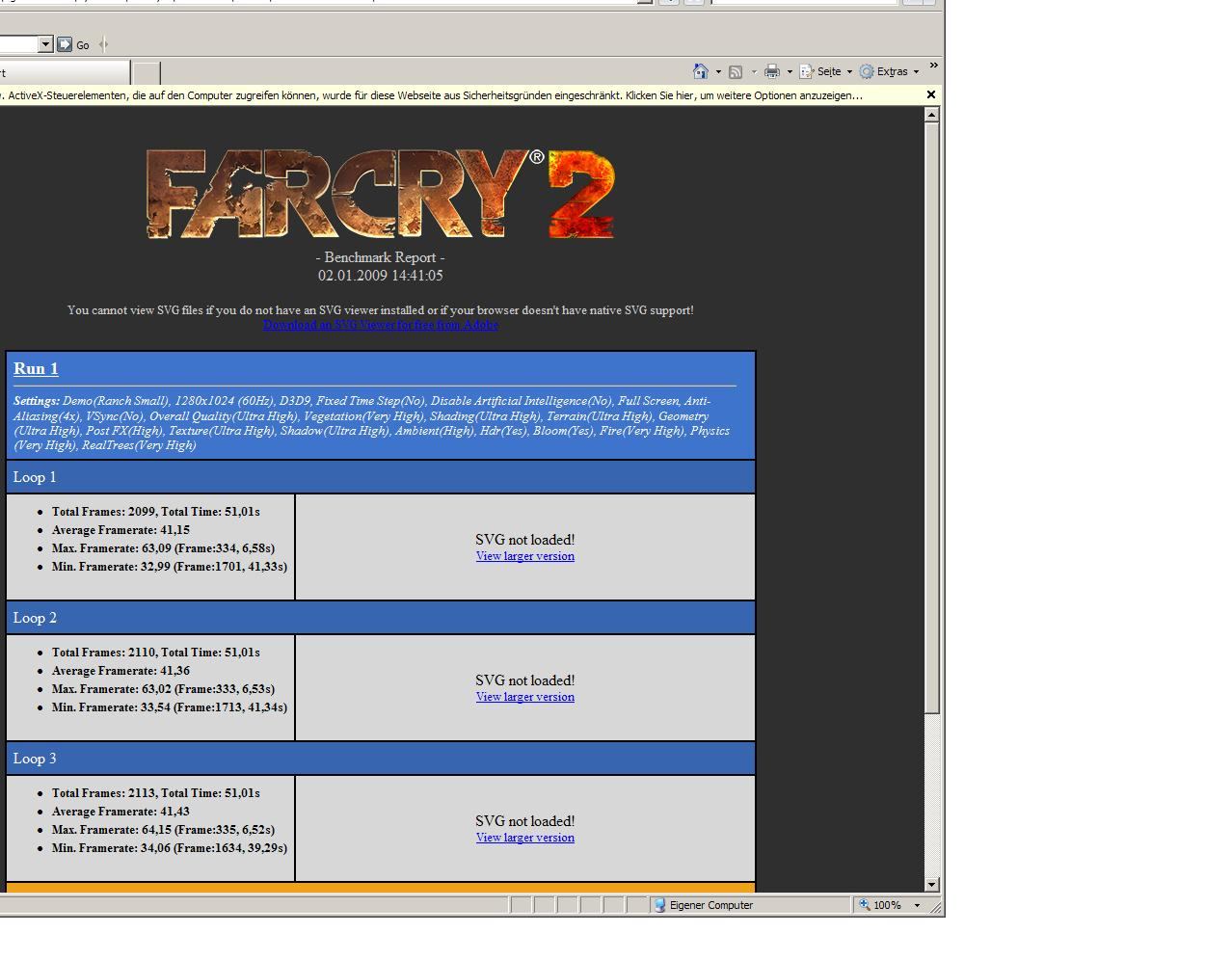Click 'Min. Framerate: 33,54' line
The height and width of the screenshot is (960, 1232).
coord(170,707)
